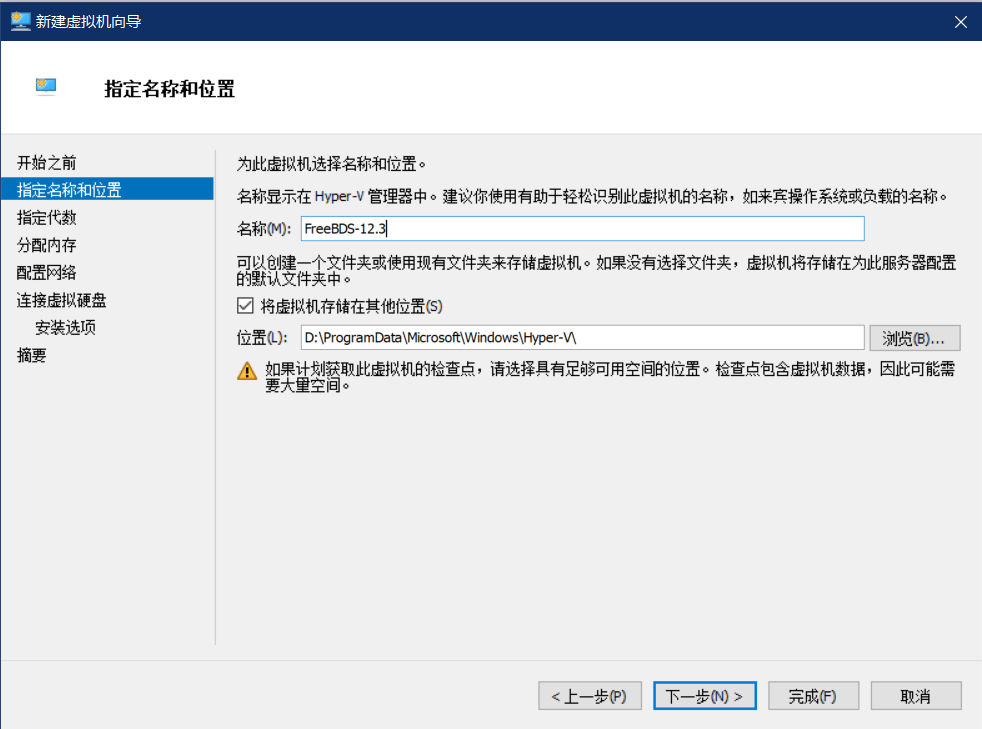Image resolution: width=982 pixels, height=729 pixels.
Task: Click the checkpoint warning message text
Action: point(609,376)
